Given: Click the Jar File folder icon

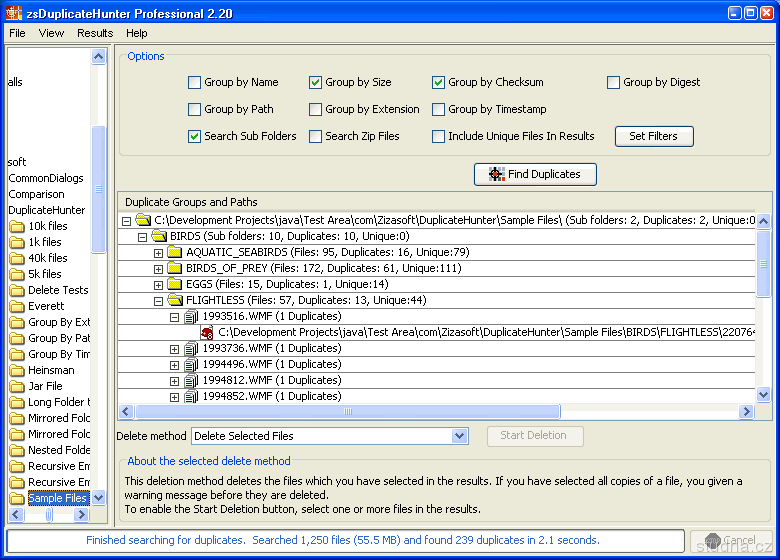Looking at the screenshot, I should click(17, 386).
